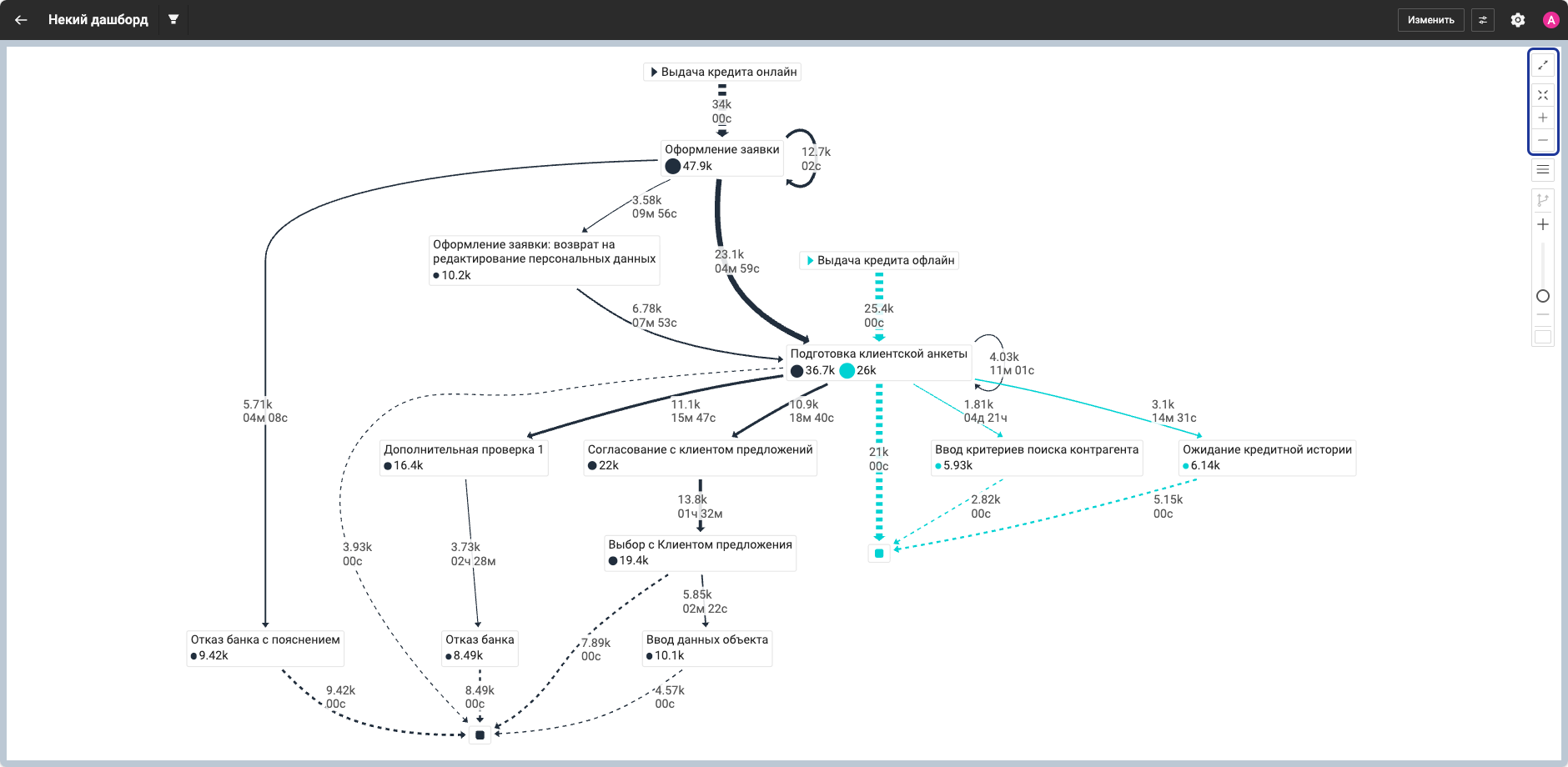Expand graph to fullscreen
Viewport: 1568px width, 767px height.
[x=1543, y=65]
